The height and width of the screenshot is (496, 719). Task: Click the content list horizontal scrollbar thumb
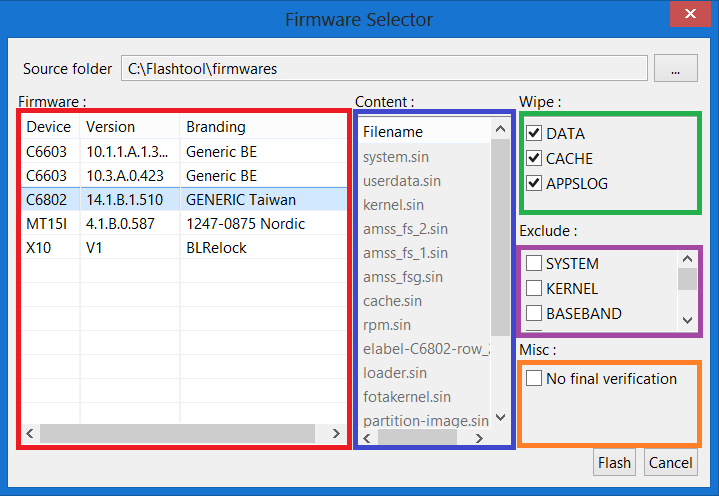point(417,438)
